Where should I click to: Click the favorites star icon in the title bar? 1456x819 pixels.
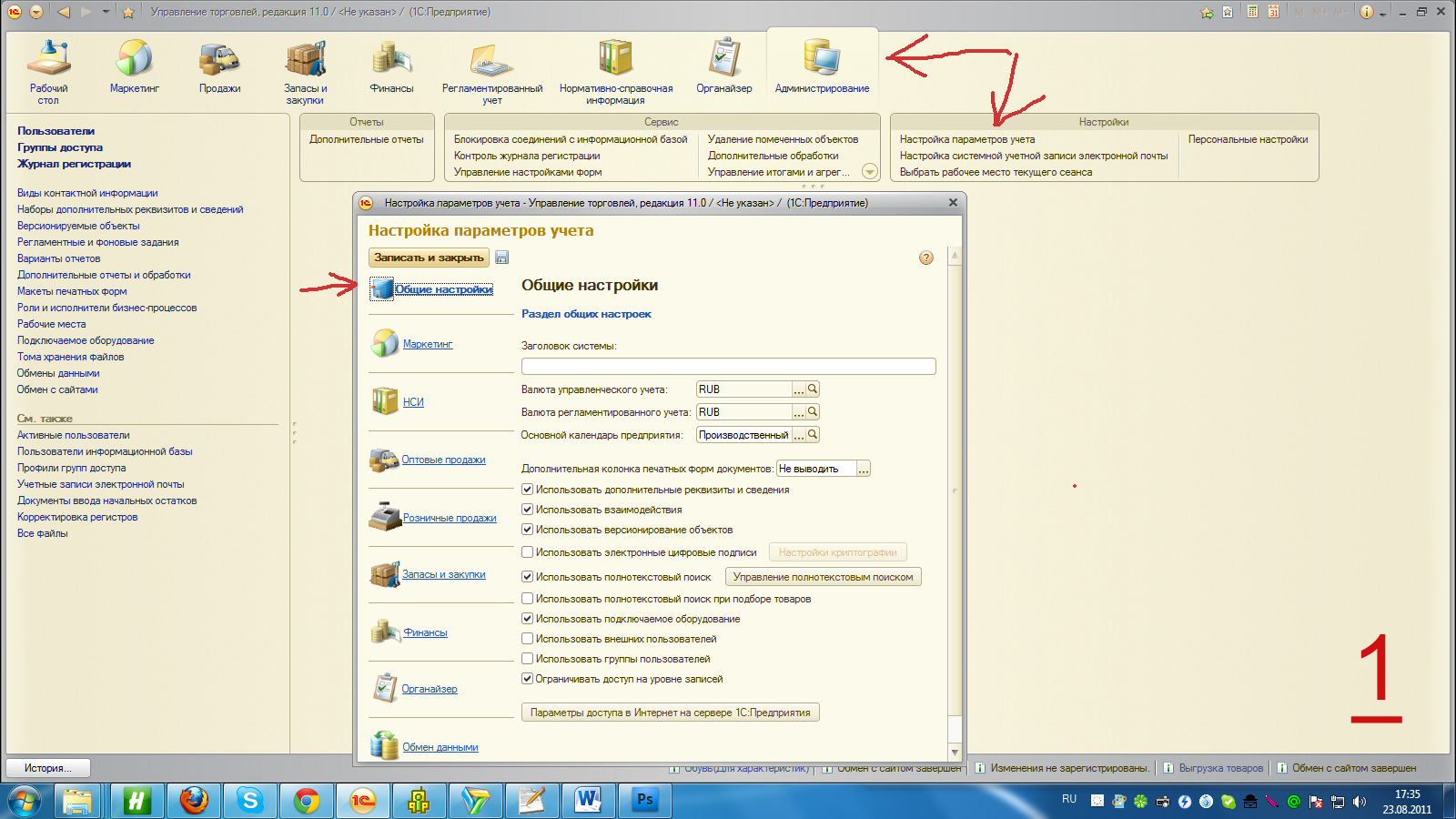128,12
